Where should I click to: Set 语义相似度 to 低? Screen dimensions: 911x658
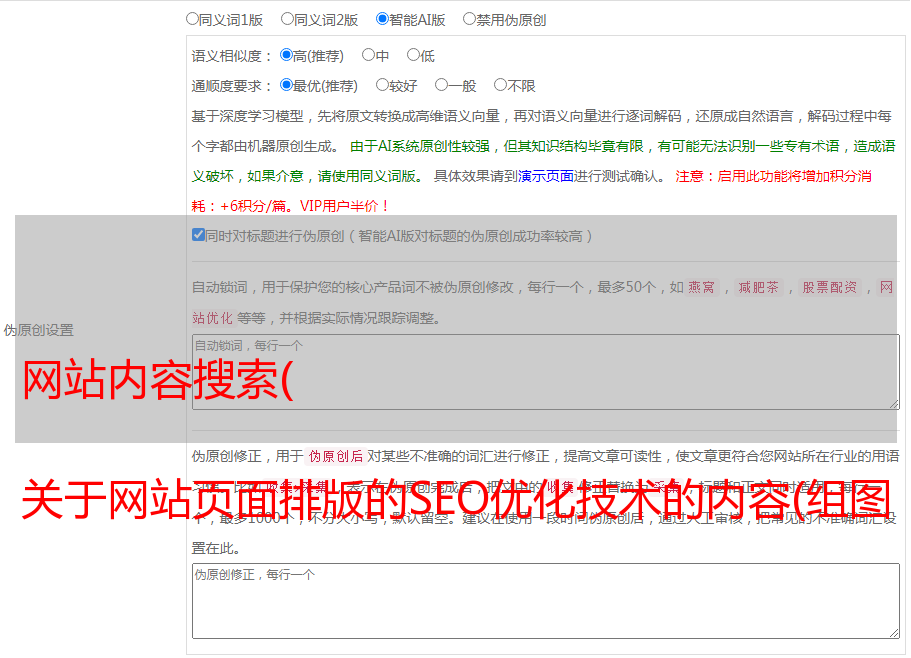[x=413, y=55]
